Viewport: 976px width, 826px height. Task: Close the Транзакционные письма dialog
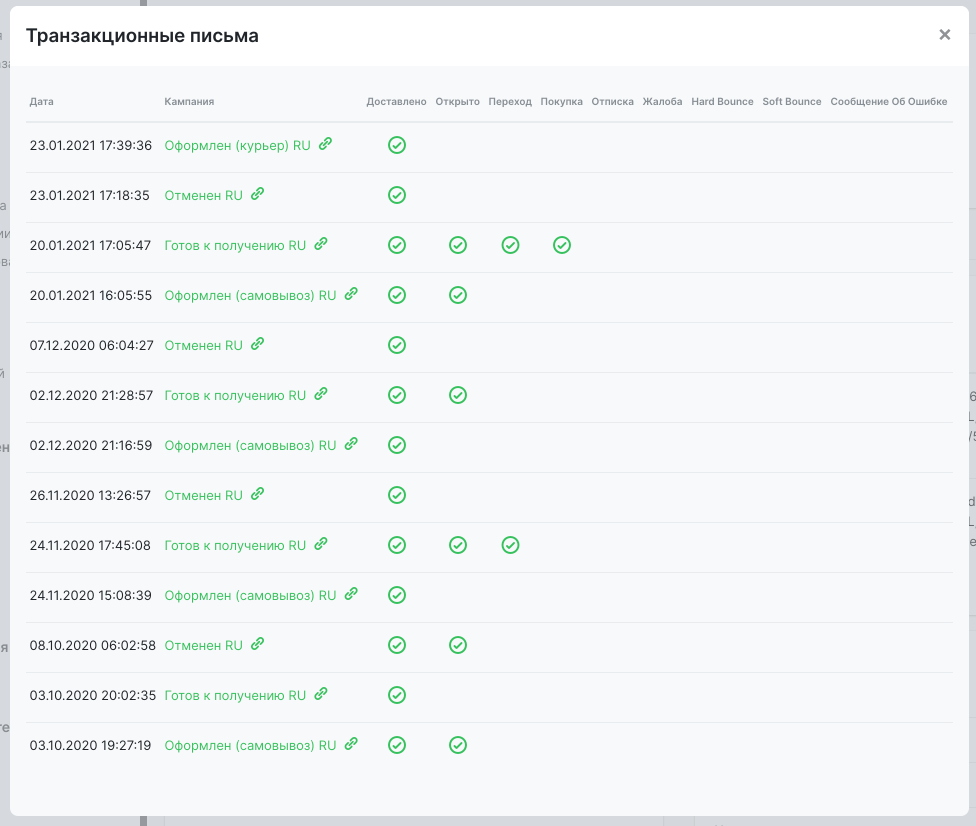(x=945, y=35)
